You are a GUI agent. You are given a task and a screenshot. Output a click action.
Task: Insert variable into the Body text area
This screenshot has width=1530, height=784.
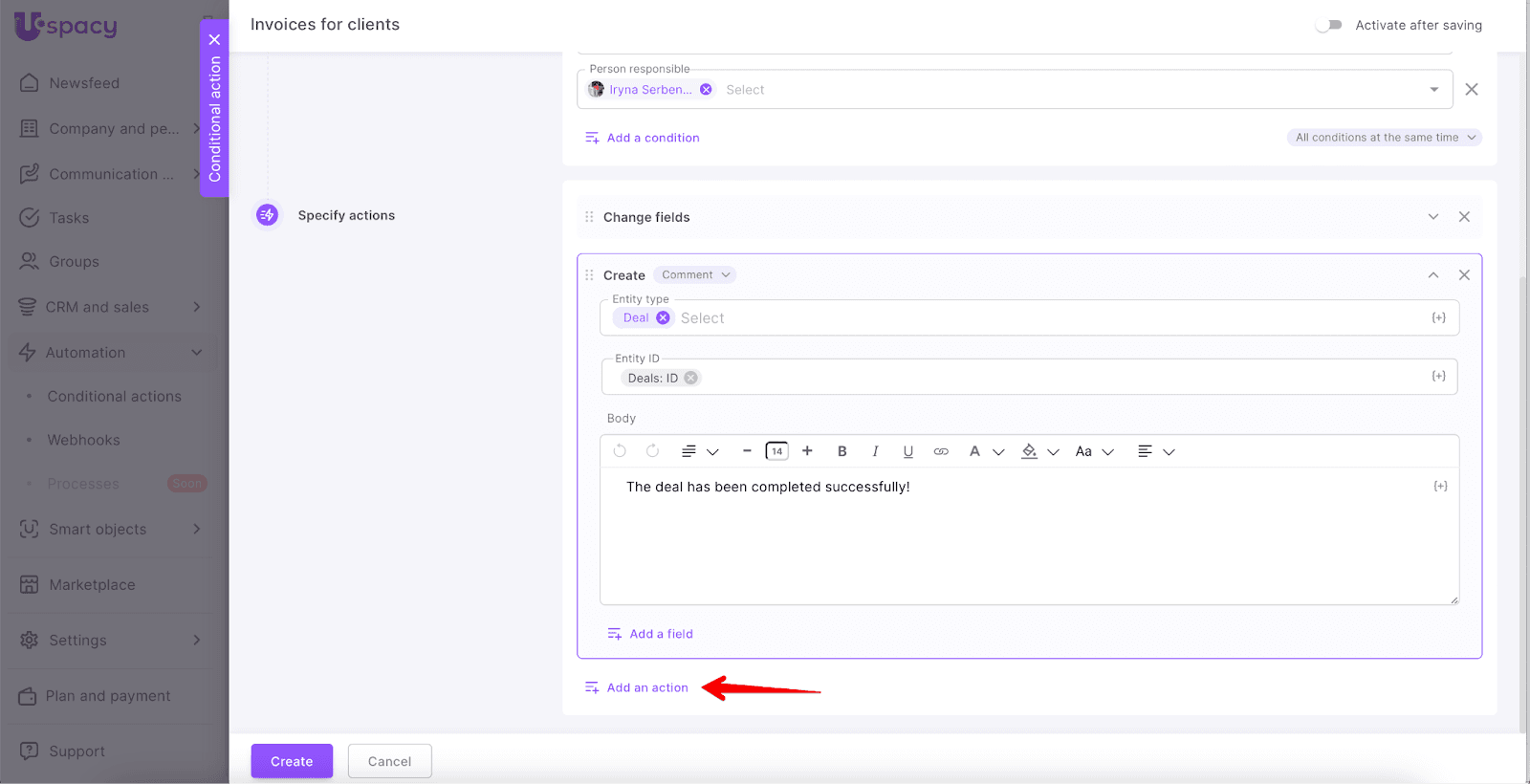1440,487
